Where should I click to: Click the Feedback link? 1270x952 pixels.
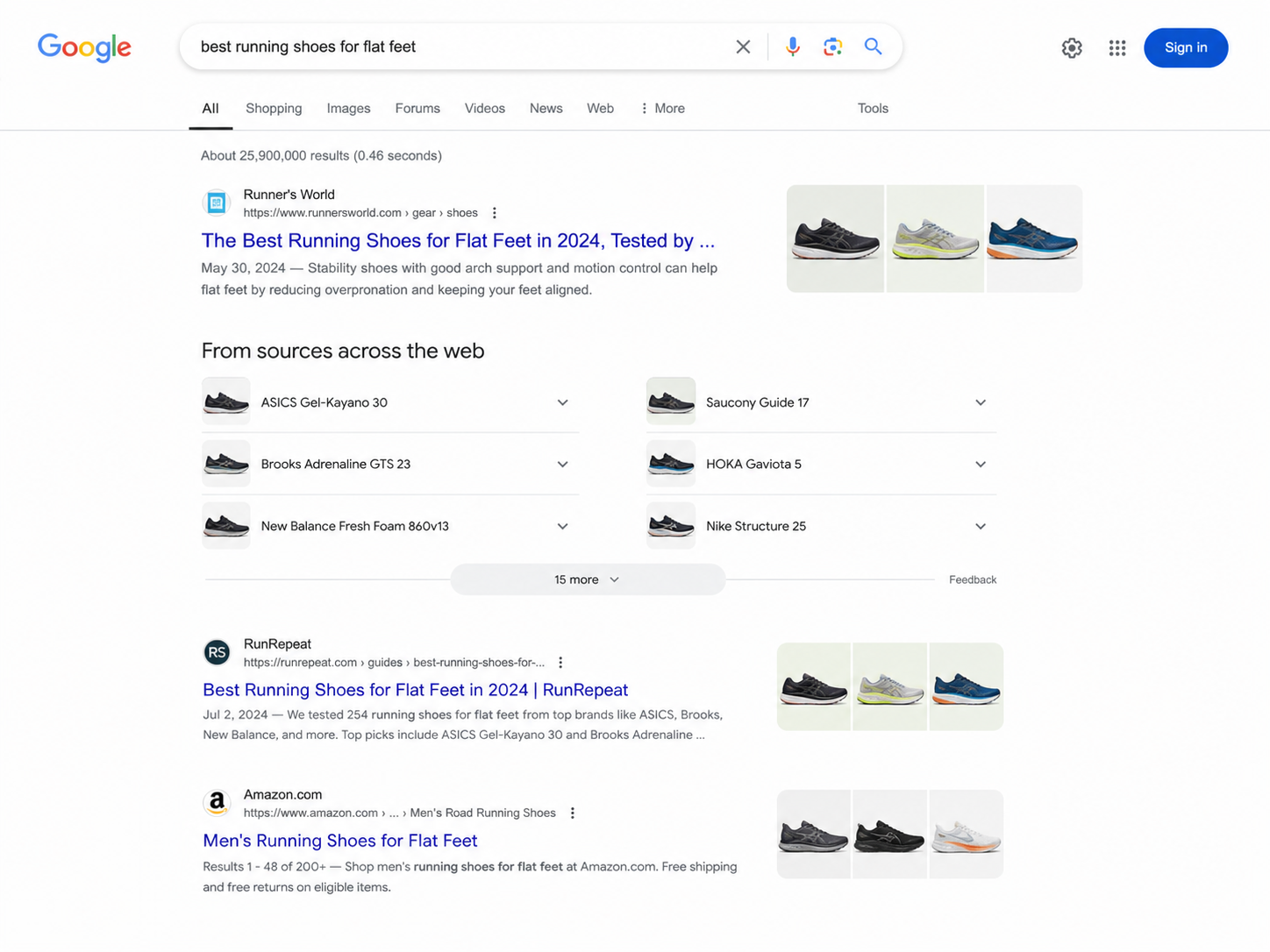[973, 580]
